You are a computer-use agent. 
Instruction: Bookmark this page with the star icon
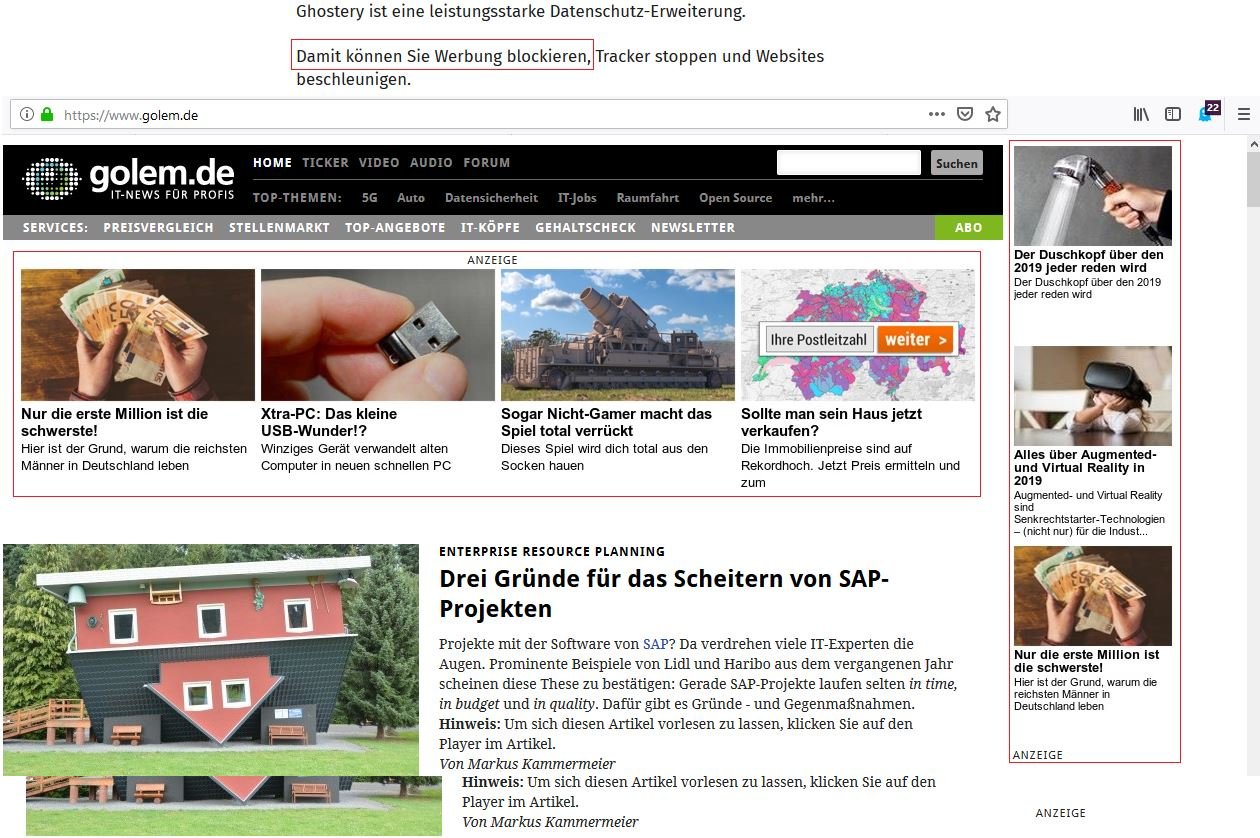tap(992, 114)
